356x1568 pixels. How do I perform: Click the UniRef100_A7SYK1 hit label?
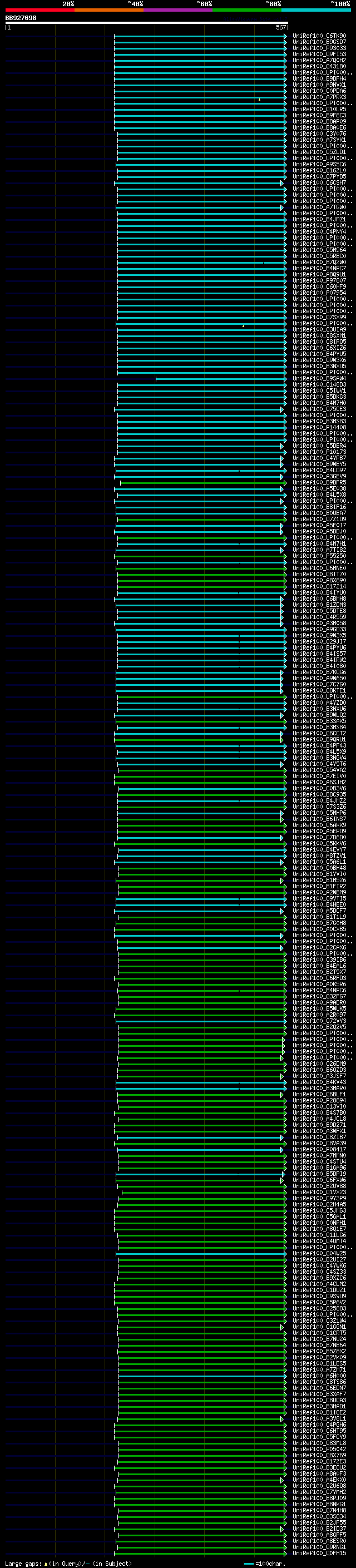319,140
